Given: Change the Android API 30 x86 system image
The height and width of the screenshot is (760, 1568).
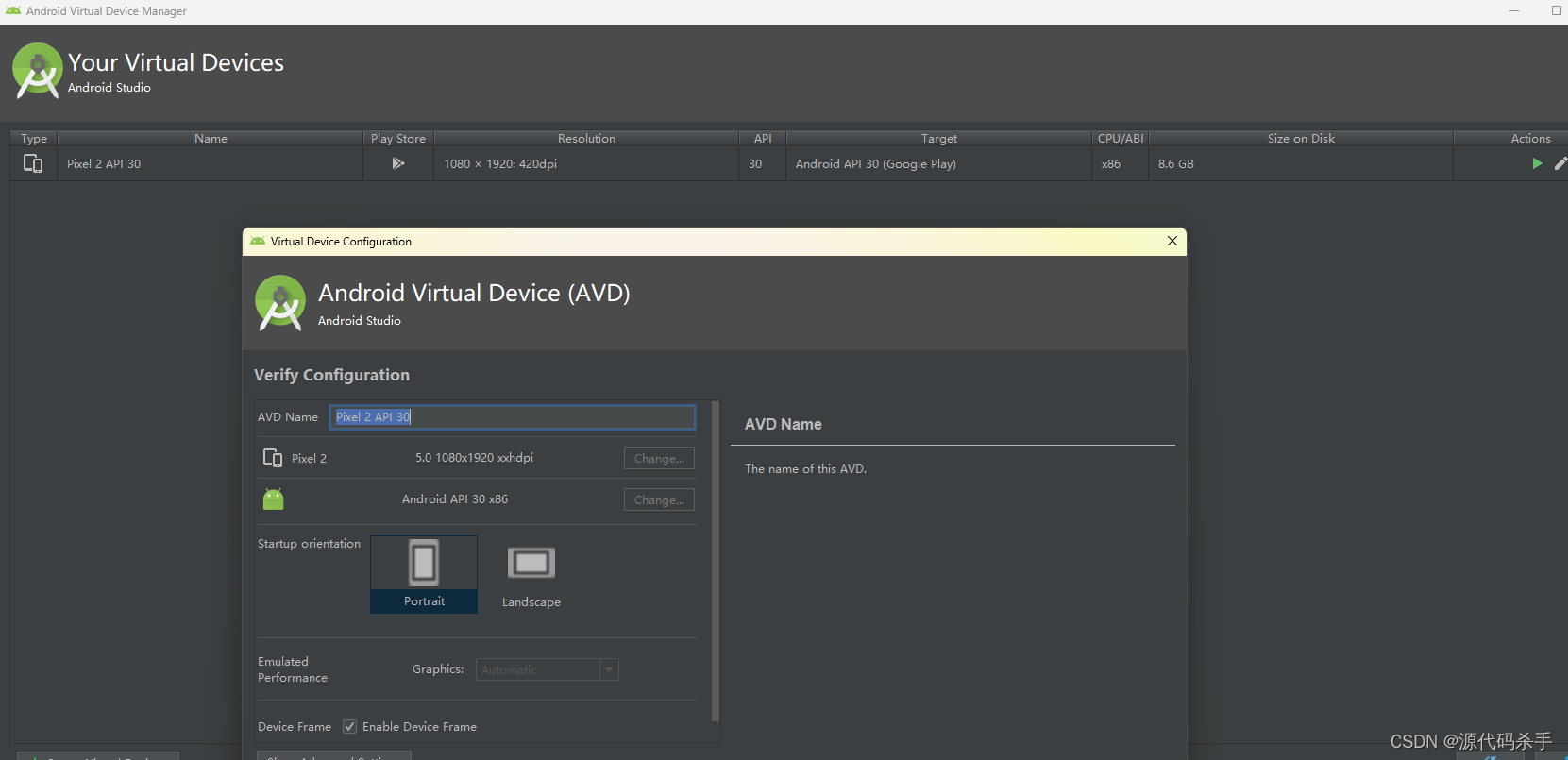Looking at the screenshot, I should coord(659,499).
